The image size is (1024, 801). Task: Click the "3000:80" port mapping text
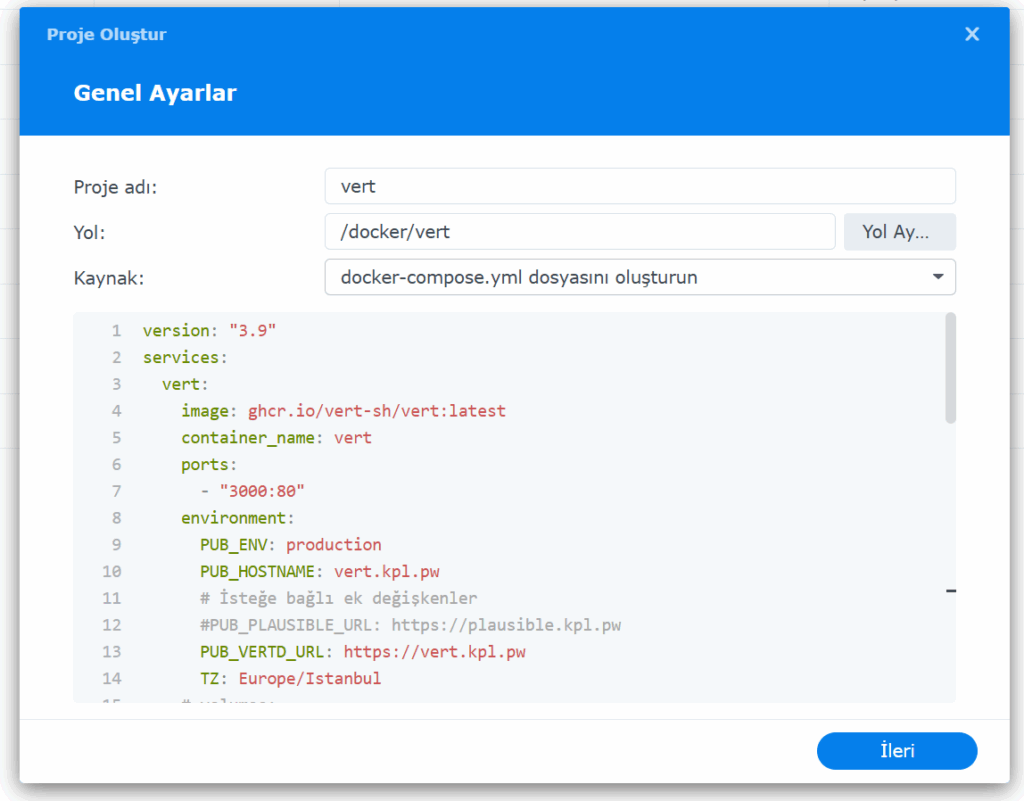pyautogui.click(x=261, y=491)
